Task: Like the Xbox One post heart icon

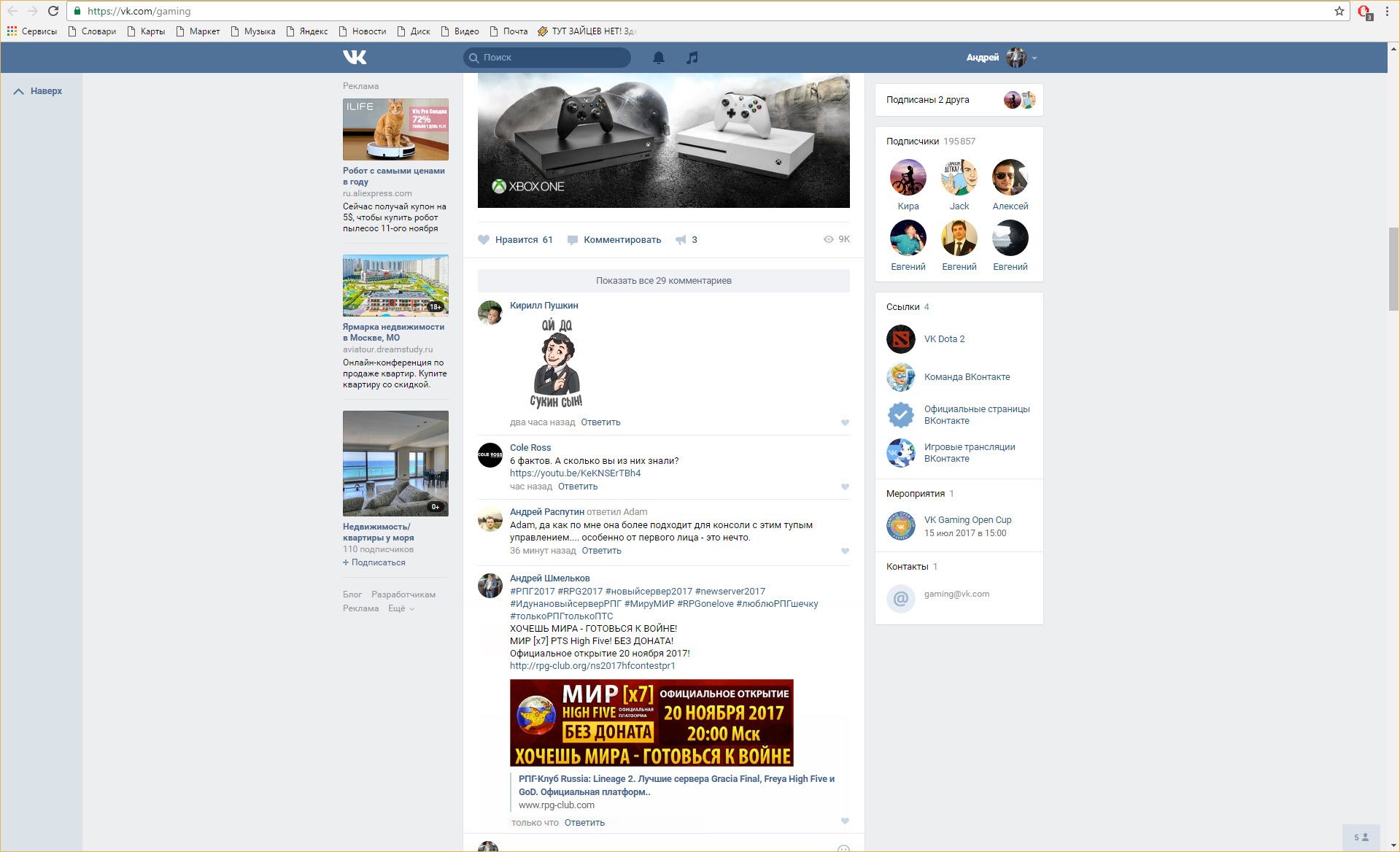Action: 484,239
